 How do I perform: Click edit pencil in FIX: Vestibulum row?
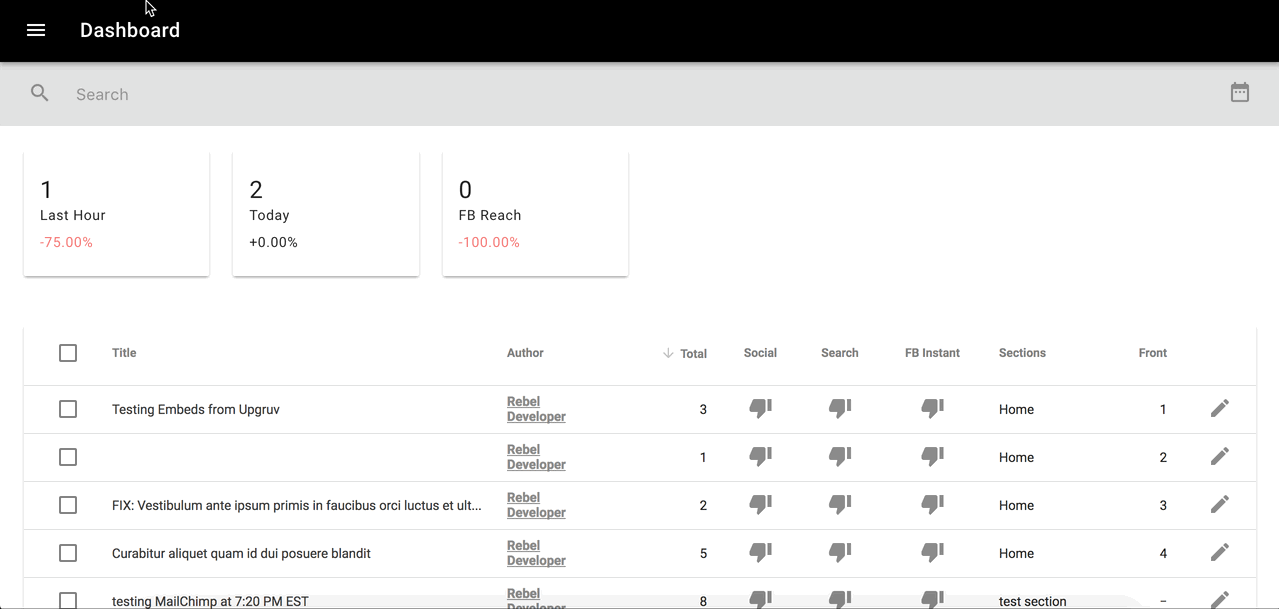tap(1219, 504)
